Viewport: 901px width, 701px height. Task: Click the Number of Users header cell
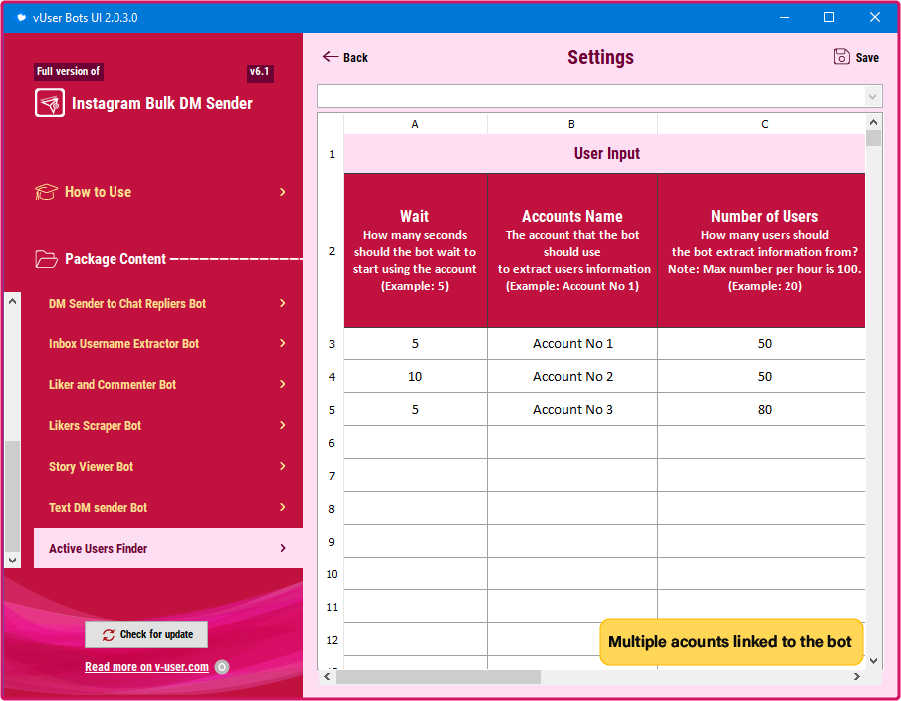[x=761, y=251]
